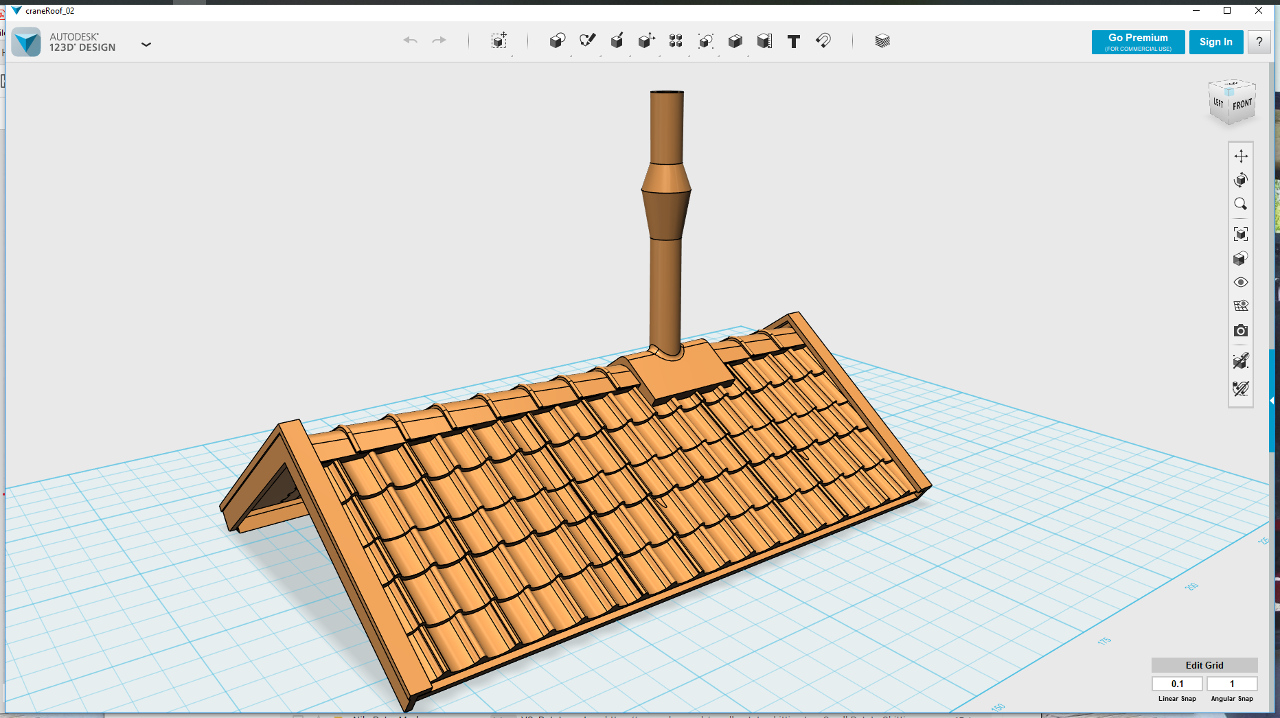Open the Construct tool
The height and width of the screenshot is (718, 1280).
[617, 41]
